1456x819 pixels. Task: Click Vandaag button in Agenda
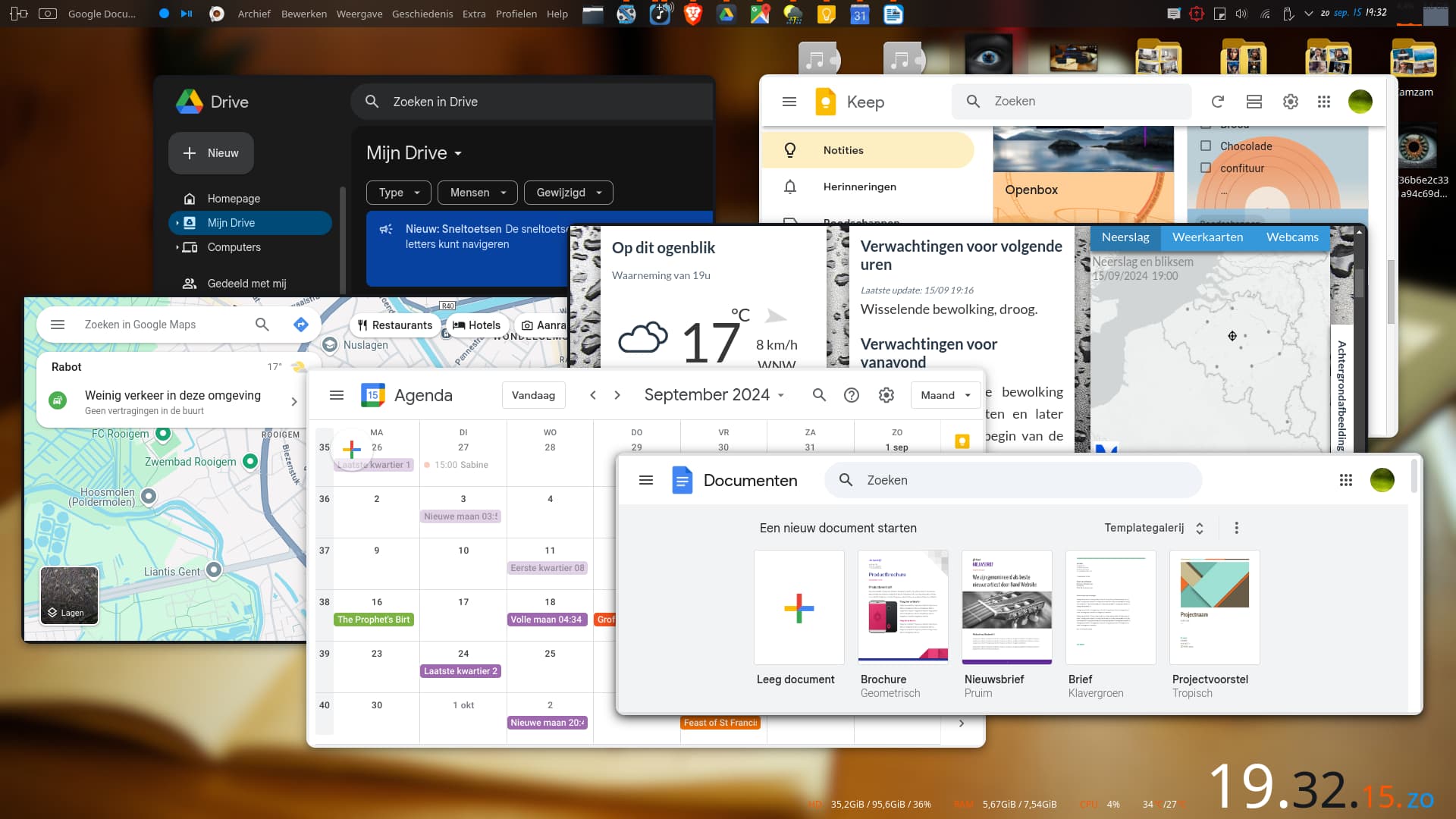click(533, 395)
